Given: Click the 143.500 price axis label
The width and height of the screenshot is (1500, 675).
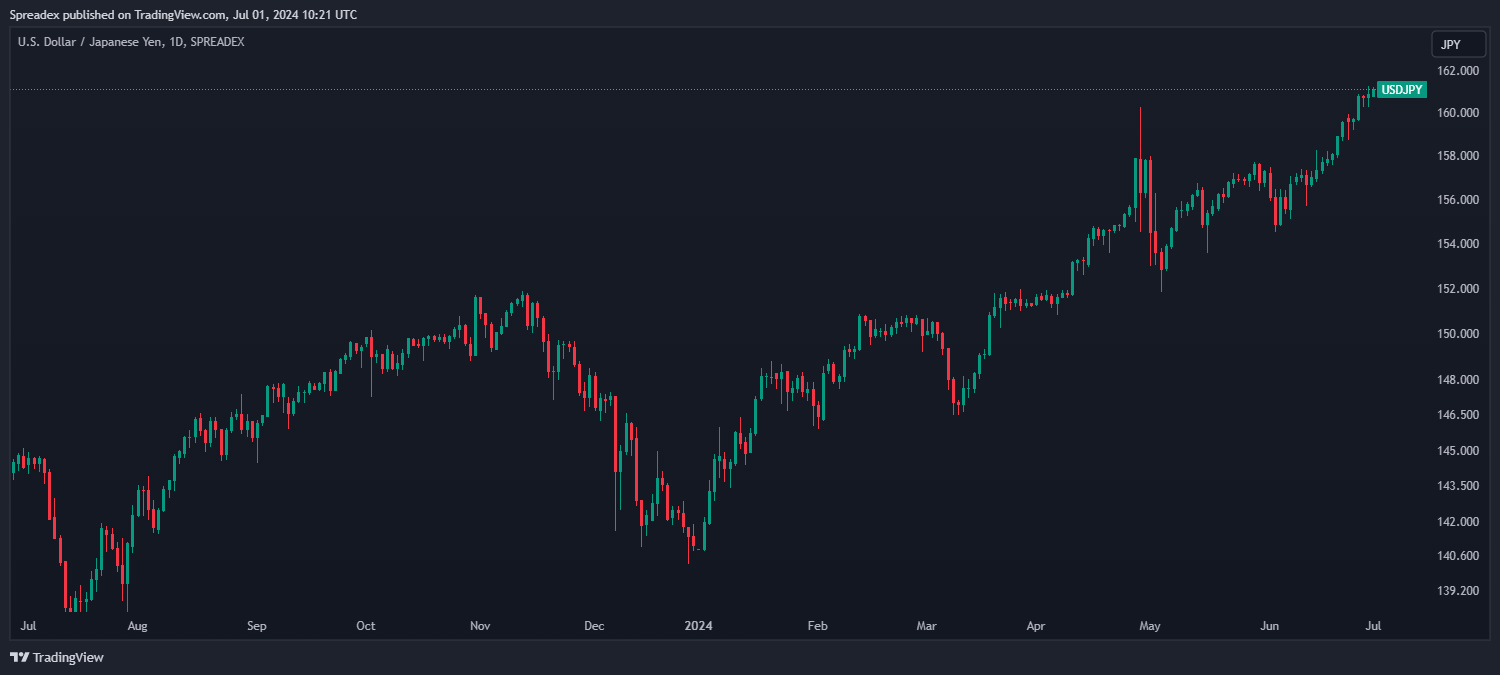Looking at the screenshot, I should pyautogui.click(x=1458, y=486).
